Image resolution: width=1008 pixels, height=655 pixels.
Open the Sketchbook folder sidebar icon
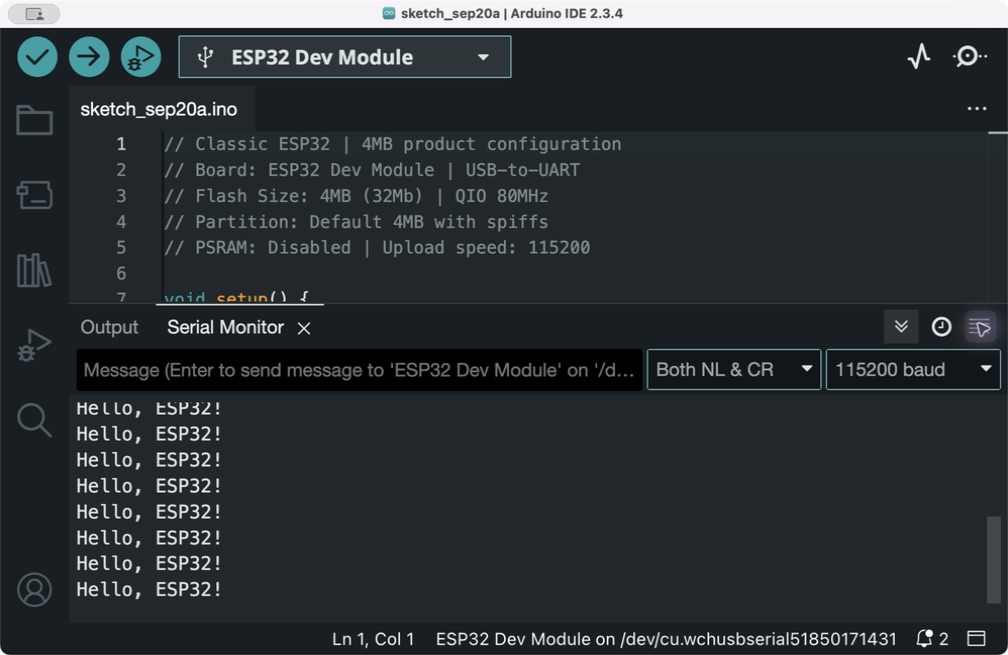[x=34, y=120]
